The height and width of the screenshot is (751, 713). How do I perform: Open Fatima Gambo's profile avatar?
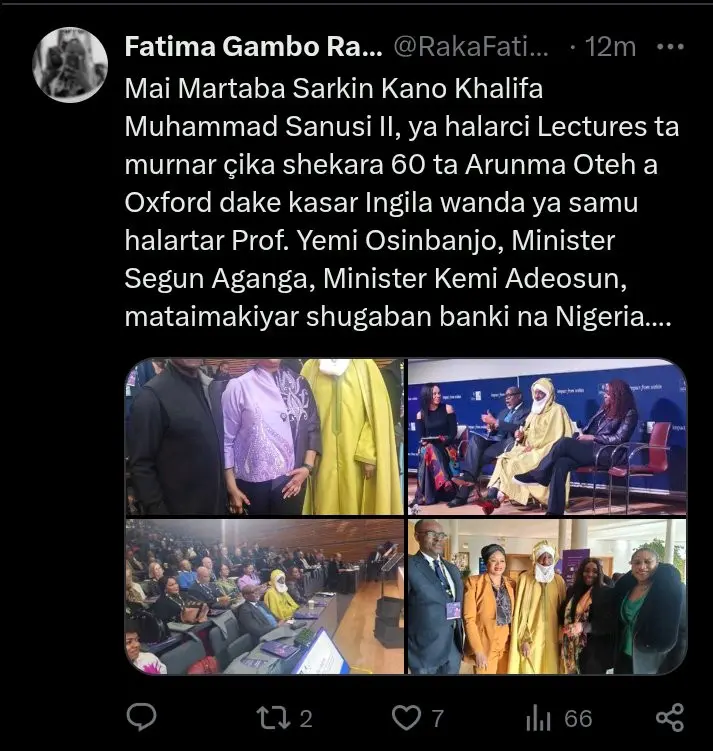tap(70, 65)
